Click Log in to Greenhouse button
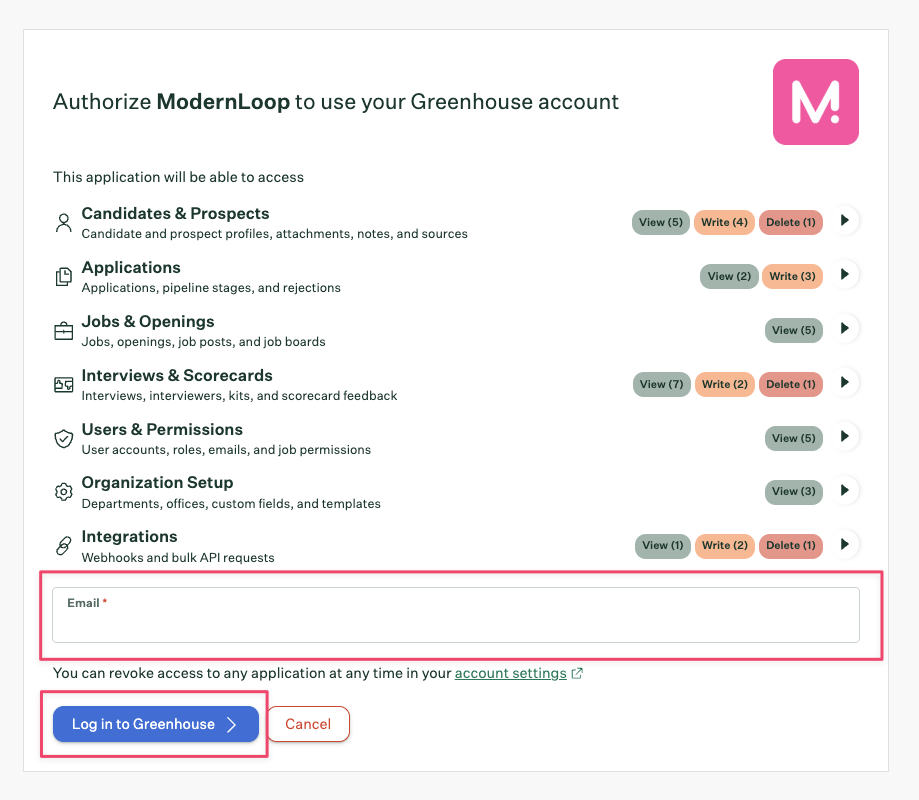The height and width of the screenshot is (800, 919). point(155,724)
